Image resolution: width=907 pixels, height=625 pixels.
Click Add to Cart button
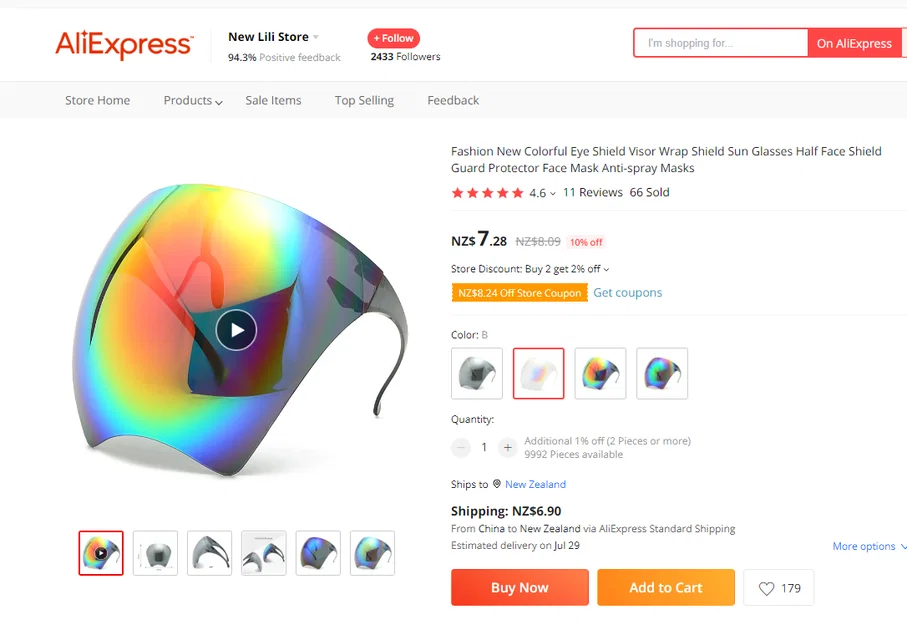click(x=666, y=588)
